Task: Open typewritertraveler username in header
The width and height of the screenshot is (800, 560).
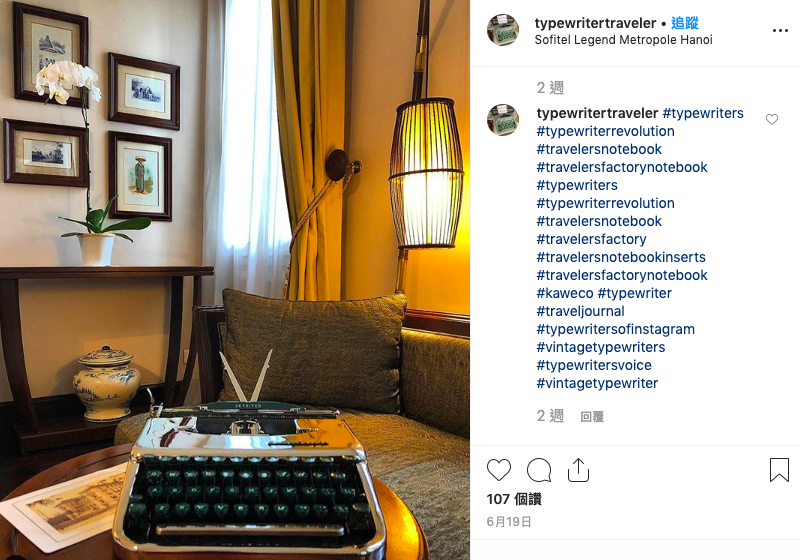Action: [x=595, y=23]
